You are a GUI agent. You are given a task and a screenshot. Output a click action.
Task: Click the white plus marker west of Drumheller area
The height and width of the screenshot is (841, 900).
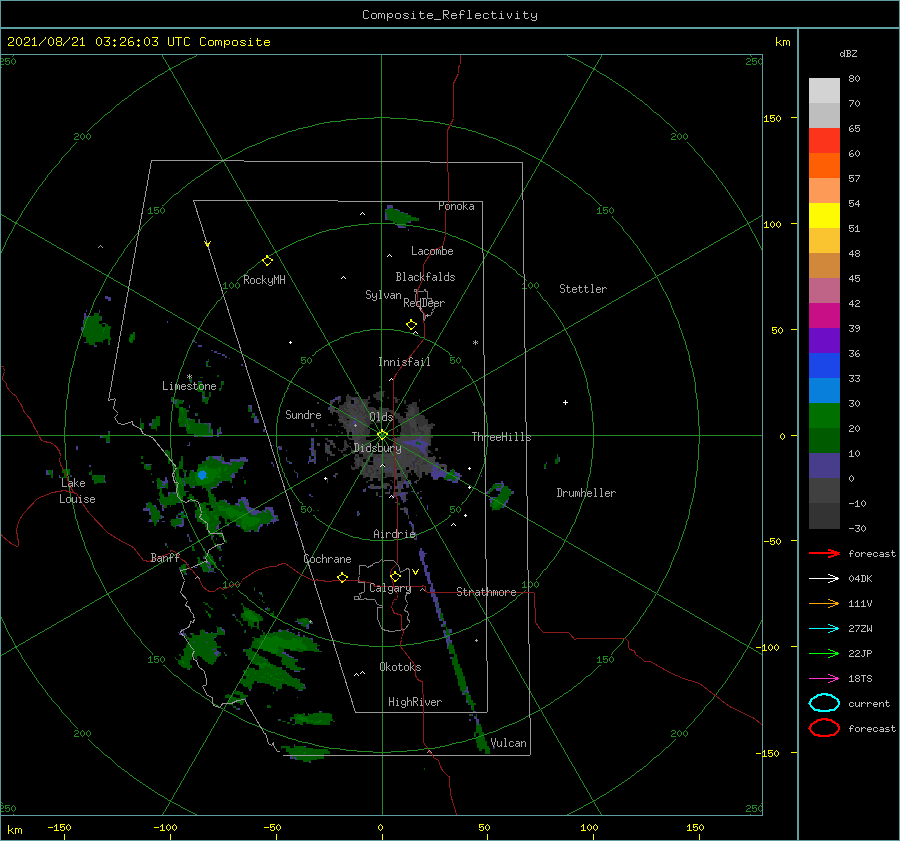[x=565, y=402]
